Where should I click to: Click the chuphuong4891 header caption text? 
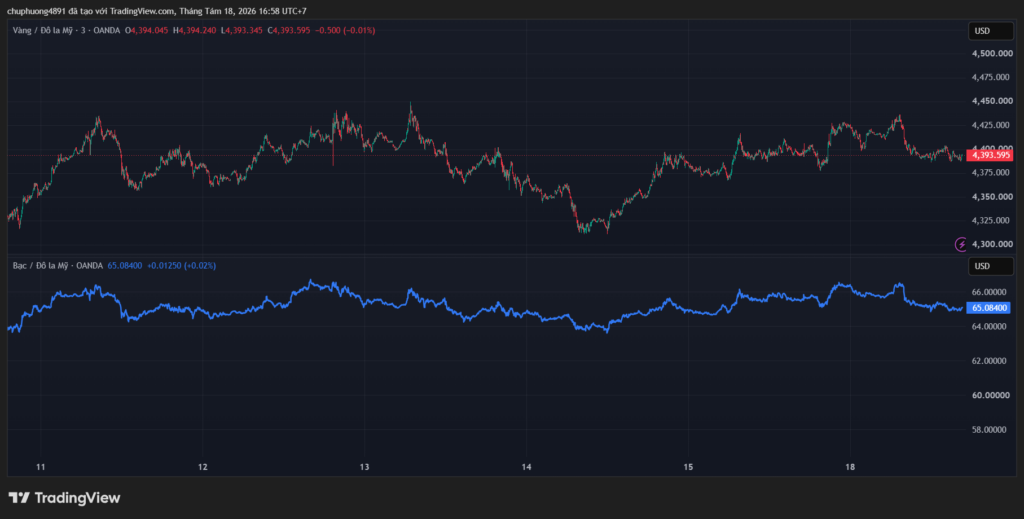157,11
